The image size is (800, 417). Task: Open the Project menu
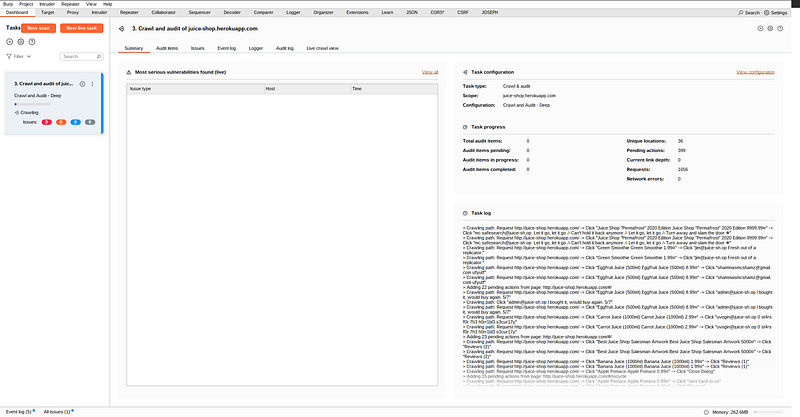click(x=26, y=4)
